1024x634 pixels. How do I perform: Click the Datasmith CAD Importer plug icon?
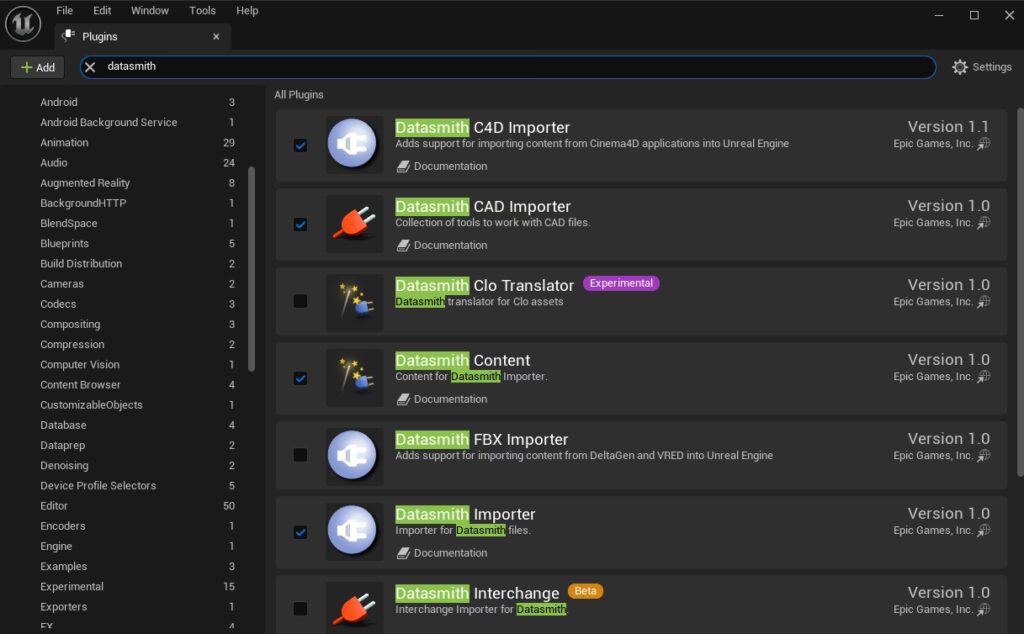coord(354,223)
